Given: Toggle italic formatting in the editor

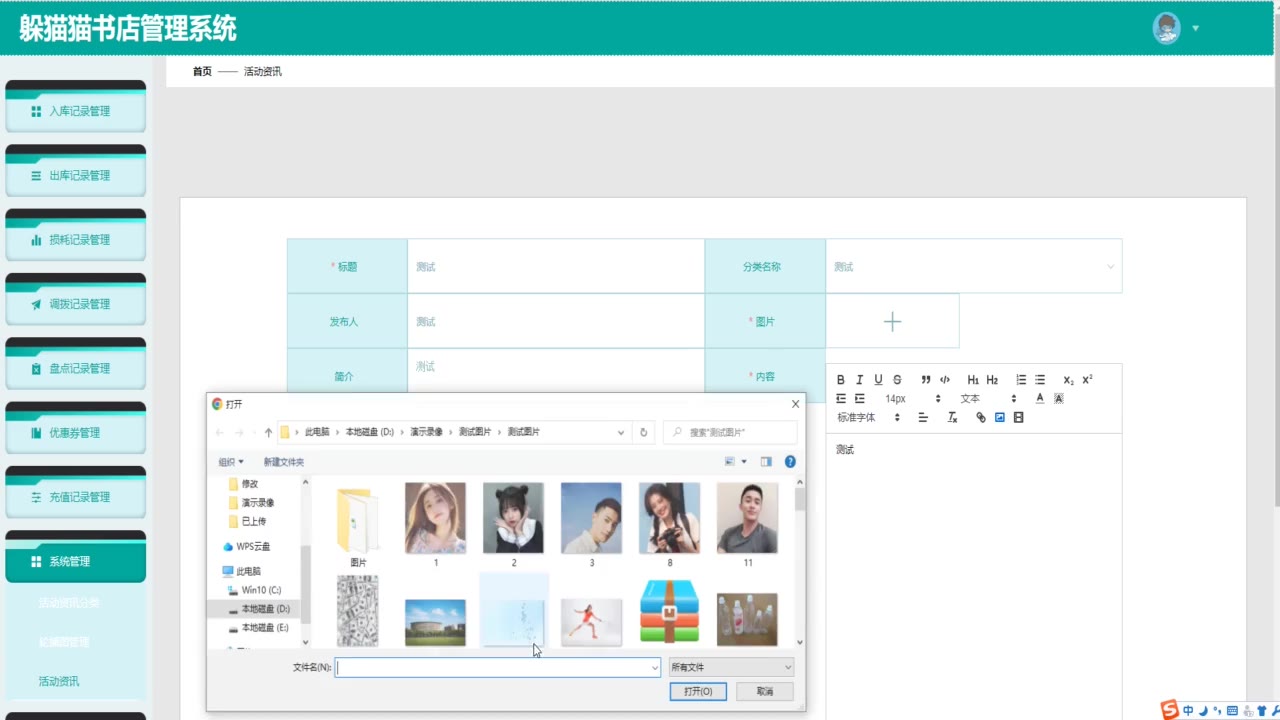Looking at the screenshot, I should coord(859,380).
